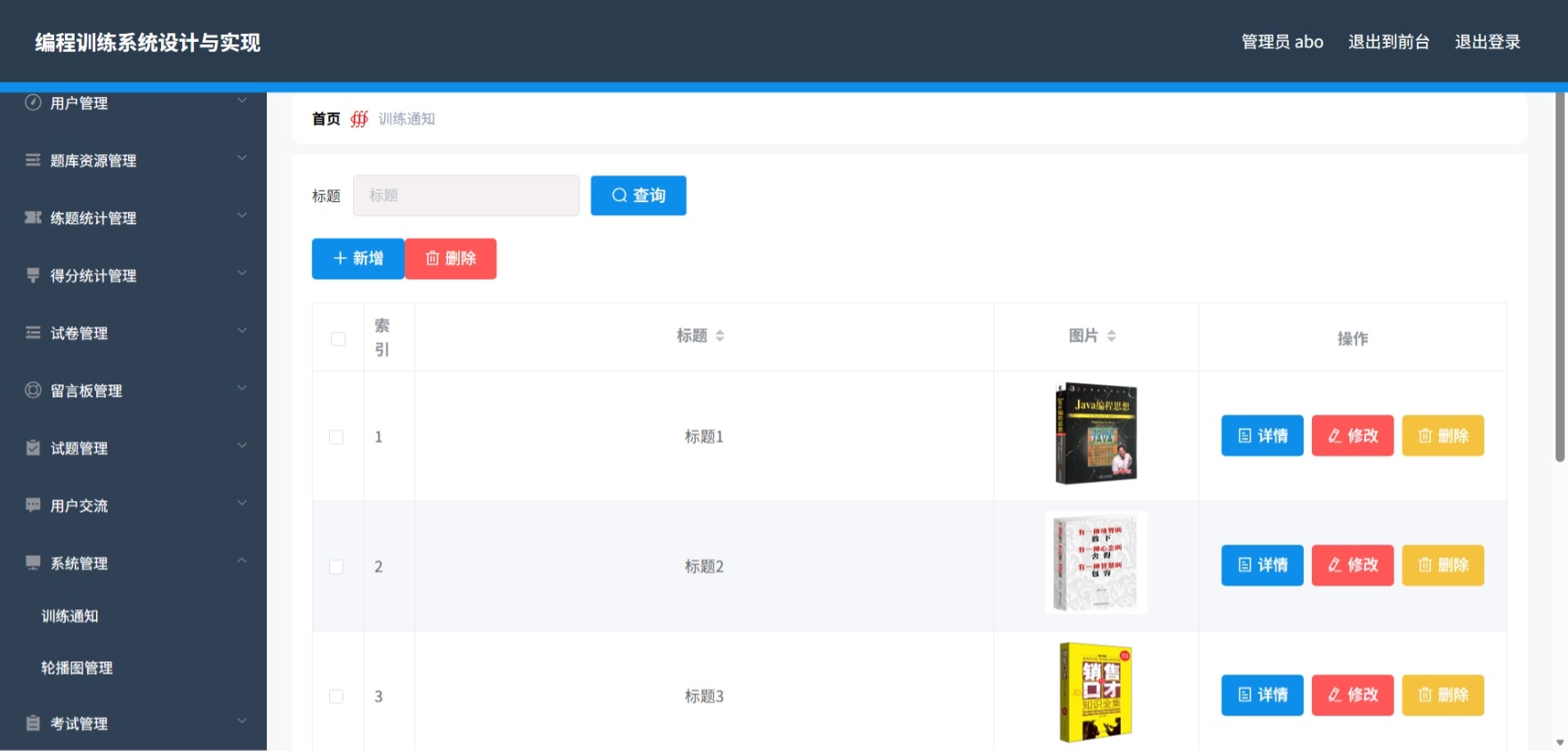The width and height of the screenshot is (1568, 751).
Task: Focus the 标题 search input field
Action: coord(466,196)
